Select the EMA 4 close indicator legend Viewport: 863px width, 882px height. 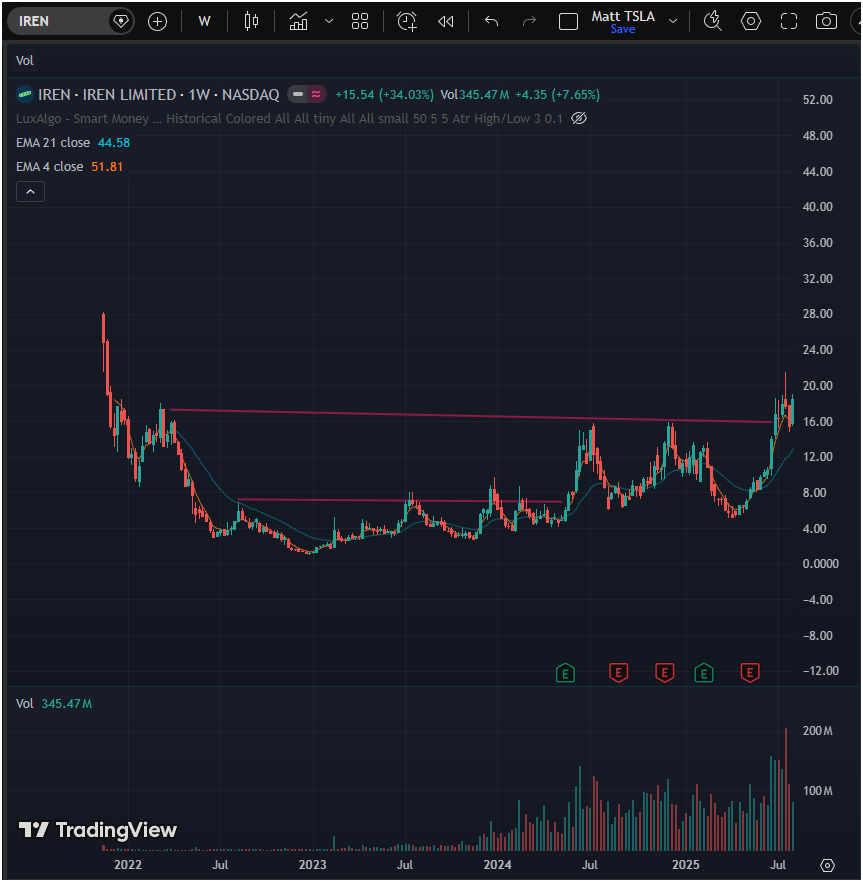[50, 167]
